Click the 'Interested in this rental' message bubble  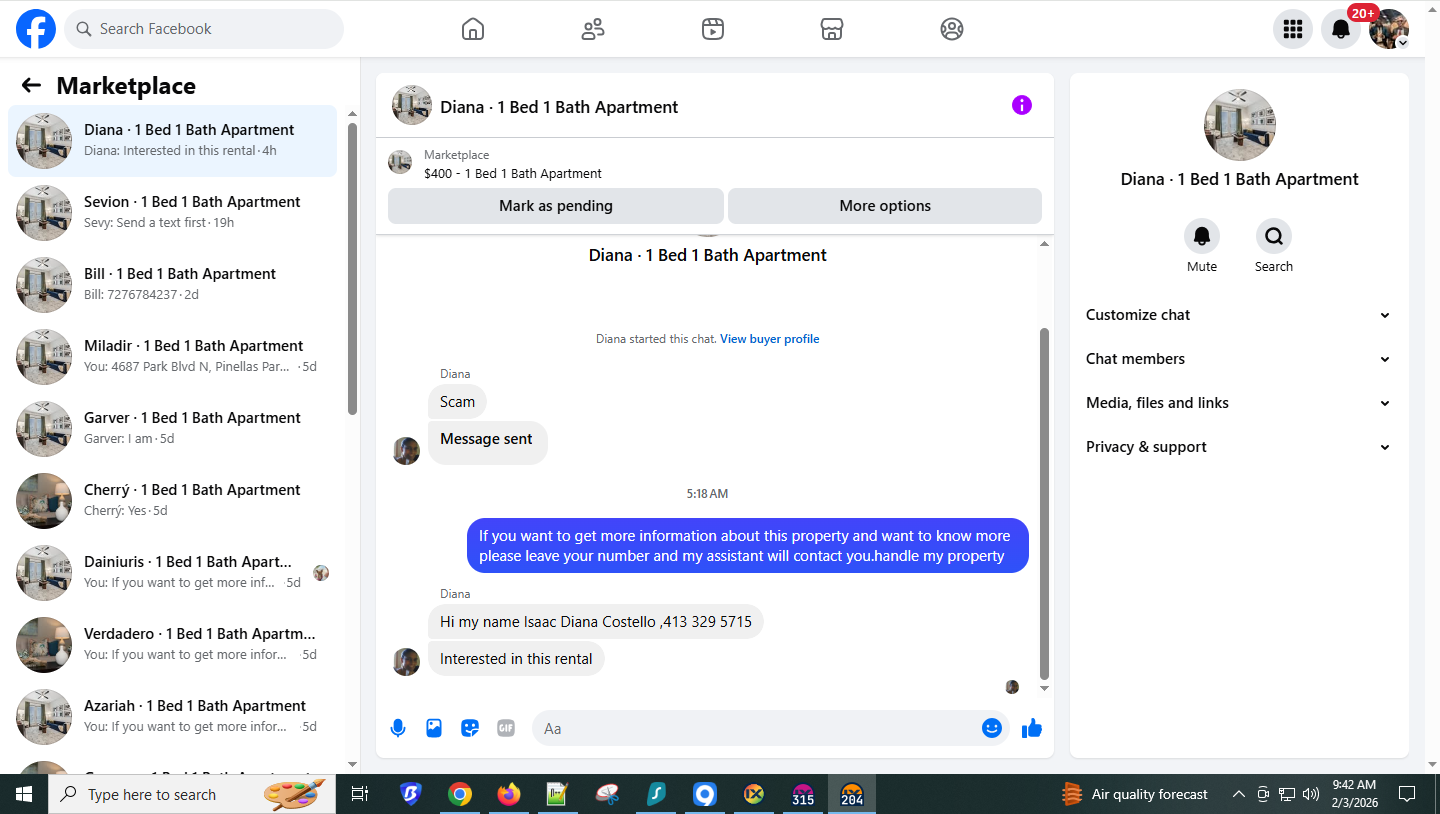[x=516, y=659]
